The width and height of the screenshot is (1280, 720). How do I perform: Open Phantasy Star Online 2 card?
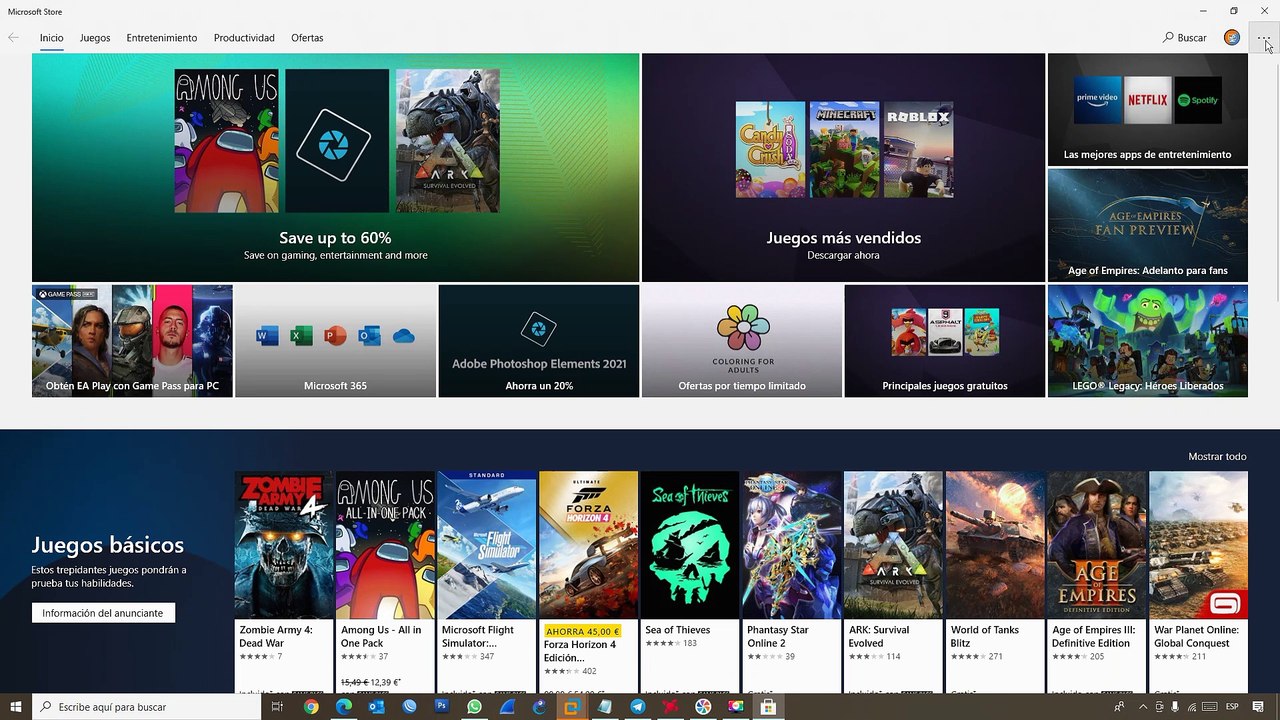click(791, 582)
